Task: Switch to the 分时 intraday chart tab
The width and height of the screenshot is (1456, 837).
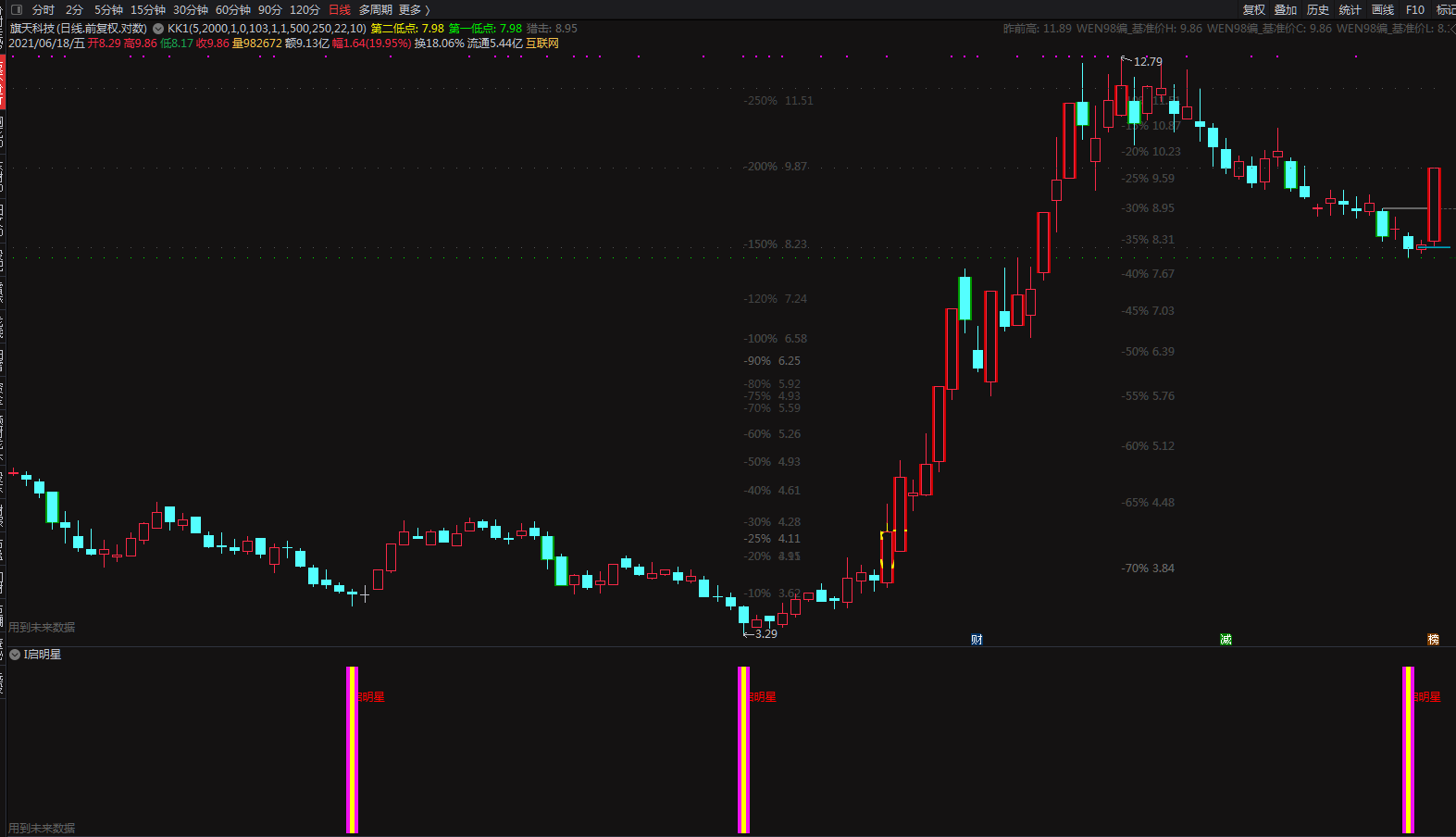Action: coord(44,9)
